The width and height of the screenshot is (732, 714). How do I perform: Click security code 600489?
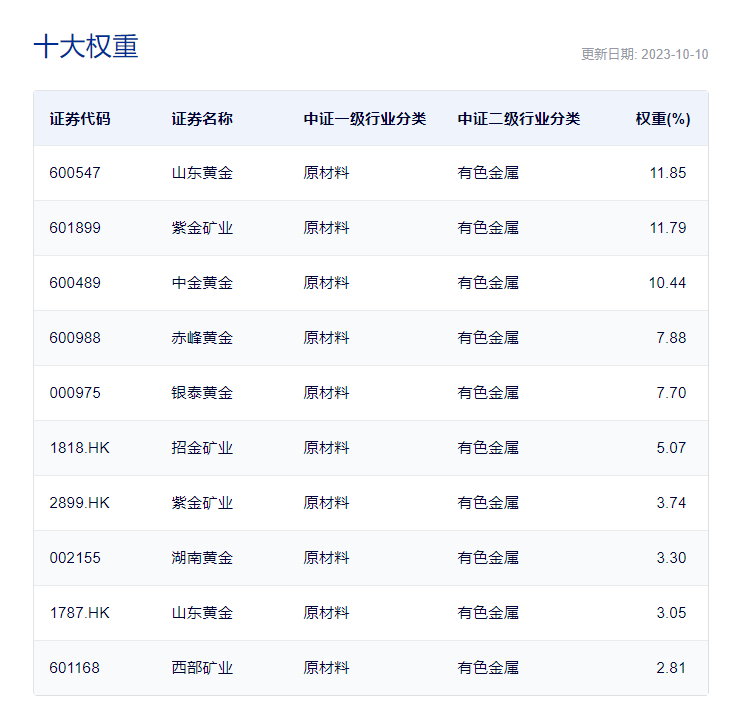(x=75, y=283)
